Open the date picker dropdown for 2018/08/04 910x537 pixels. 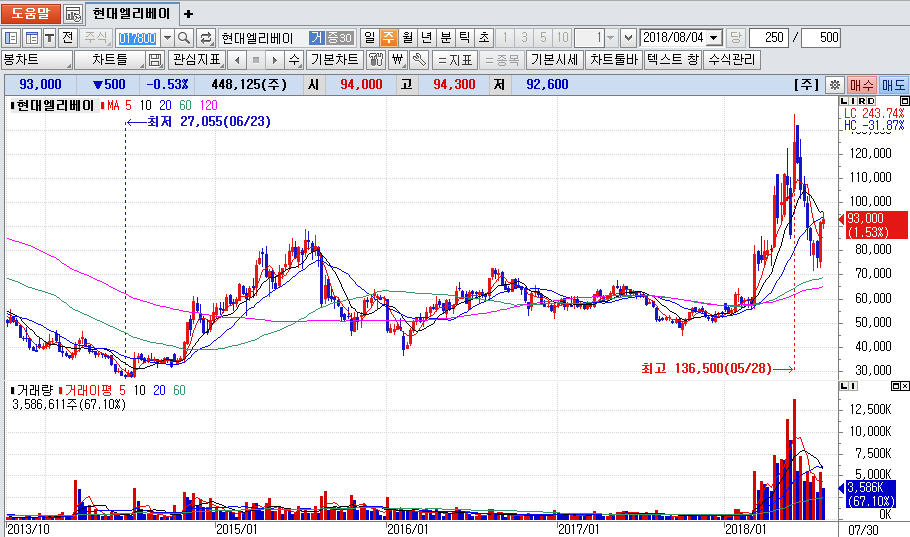[x=713, y=37]
